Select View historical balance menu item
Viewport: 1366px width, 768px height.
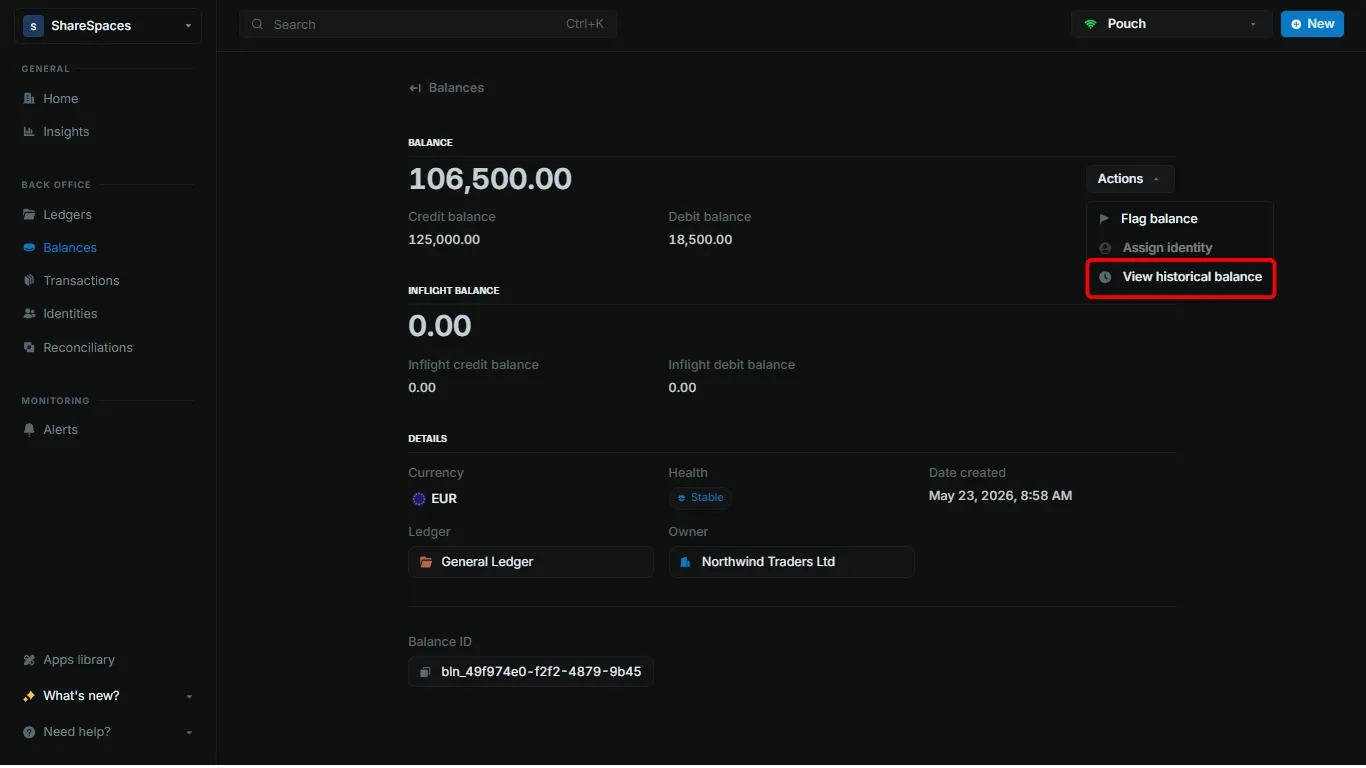(1180, 277)
